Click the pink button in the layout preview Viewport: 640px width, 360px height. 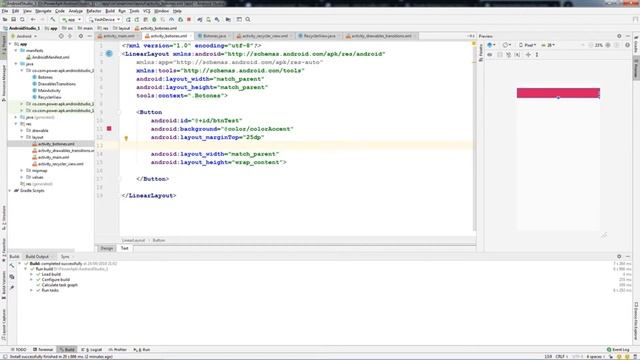point(558,93)
